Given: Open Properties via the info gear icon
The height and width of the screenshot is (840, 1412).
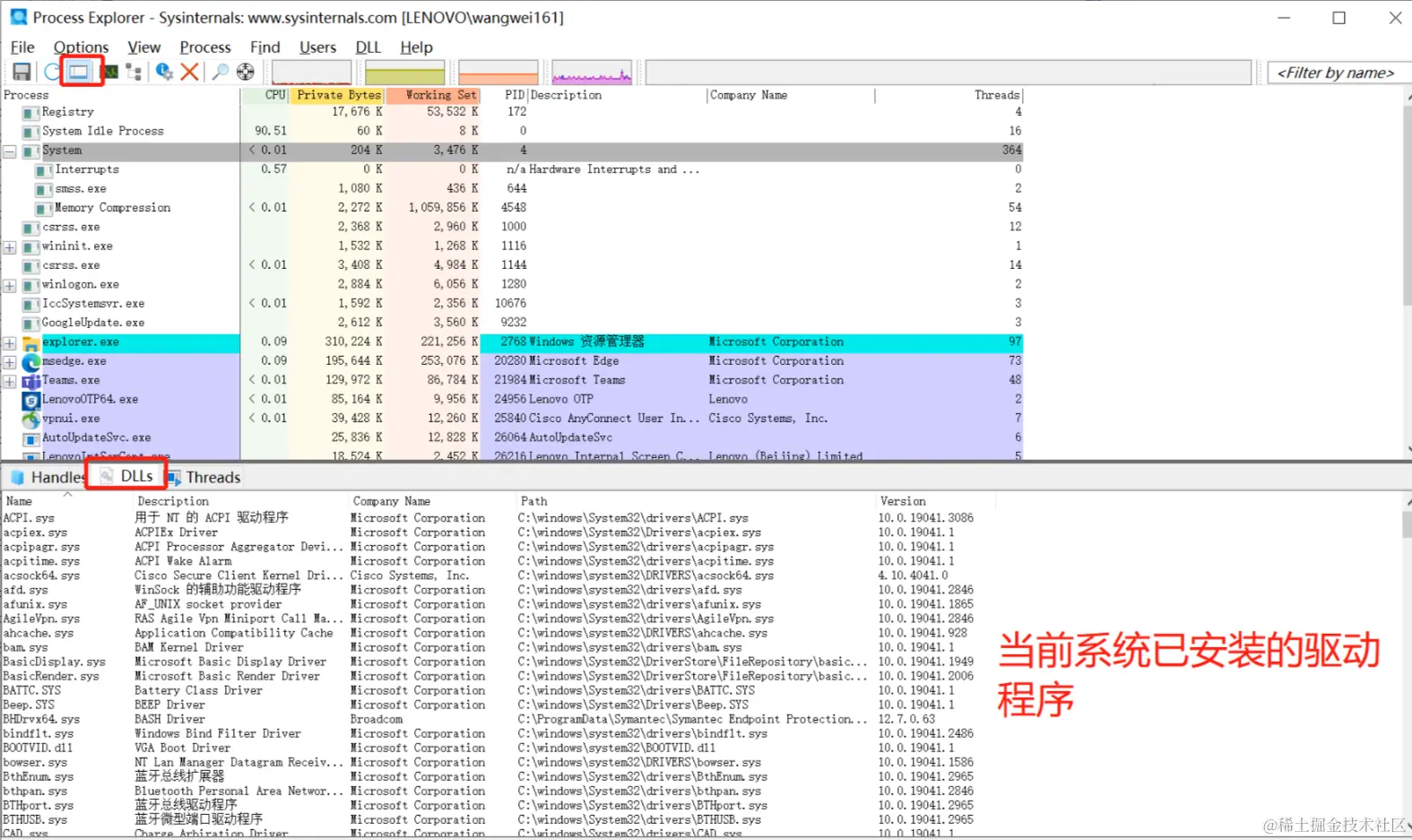Looking at the screenshot, I should [164, 72].
